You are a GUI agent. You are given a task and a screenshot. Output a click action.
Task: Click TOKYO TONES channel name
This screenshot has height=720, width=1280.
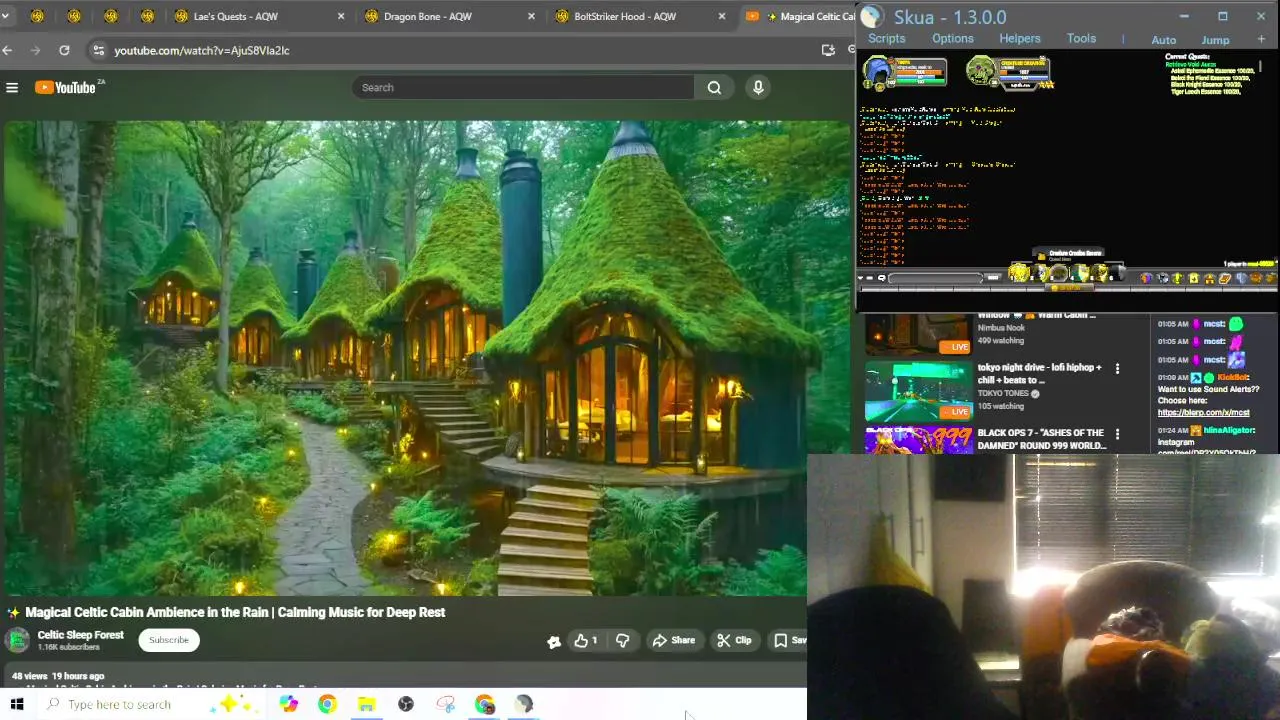point(1003,394)
